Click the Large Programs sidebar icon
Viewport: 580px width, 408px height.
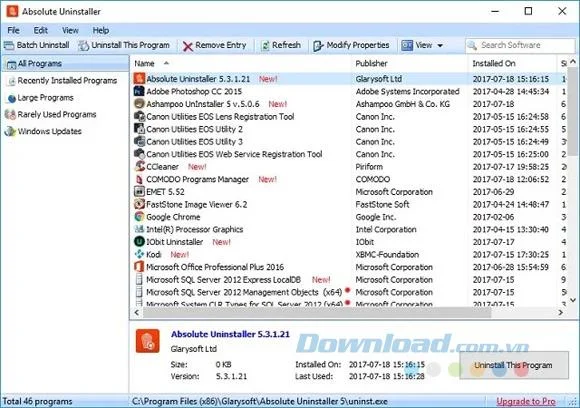tap(11, 98)
